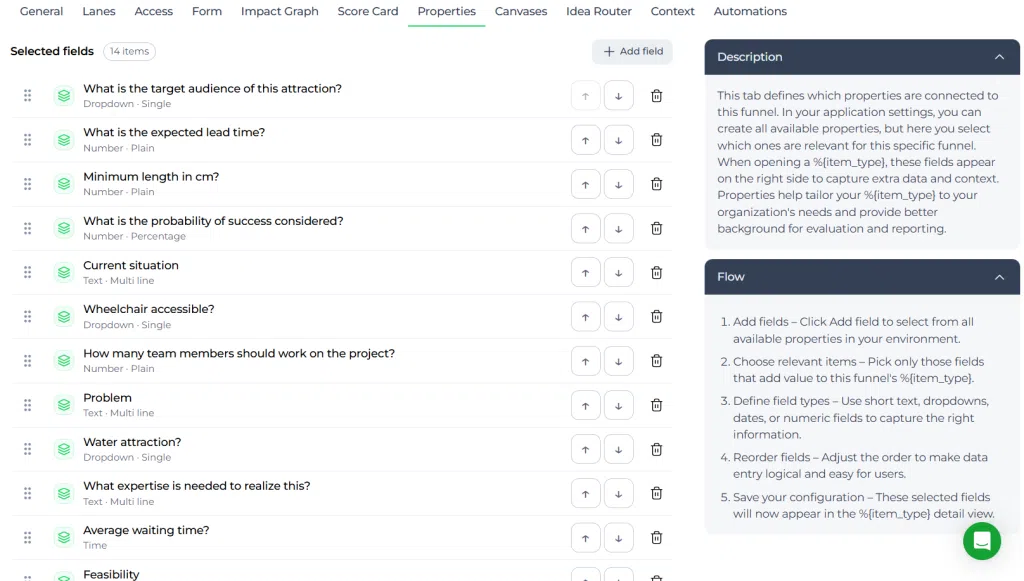The image size is (1024, 581).
Task: Open the Score Card tab
Action: pos(368,12)
